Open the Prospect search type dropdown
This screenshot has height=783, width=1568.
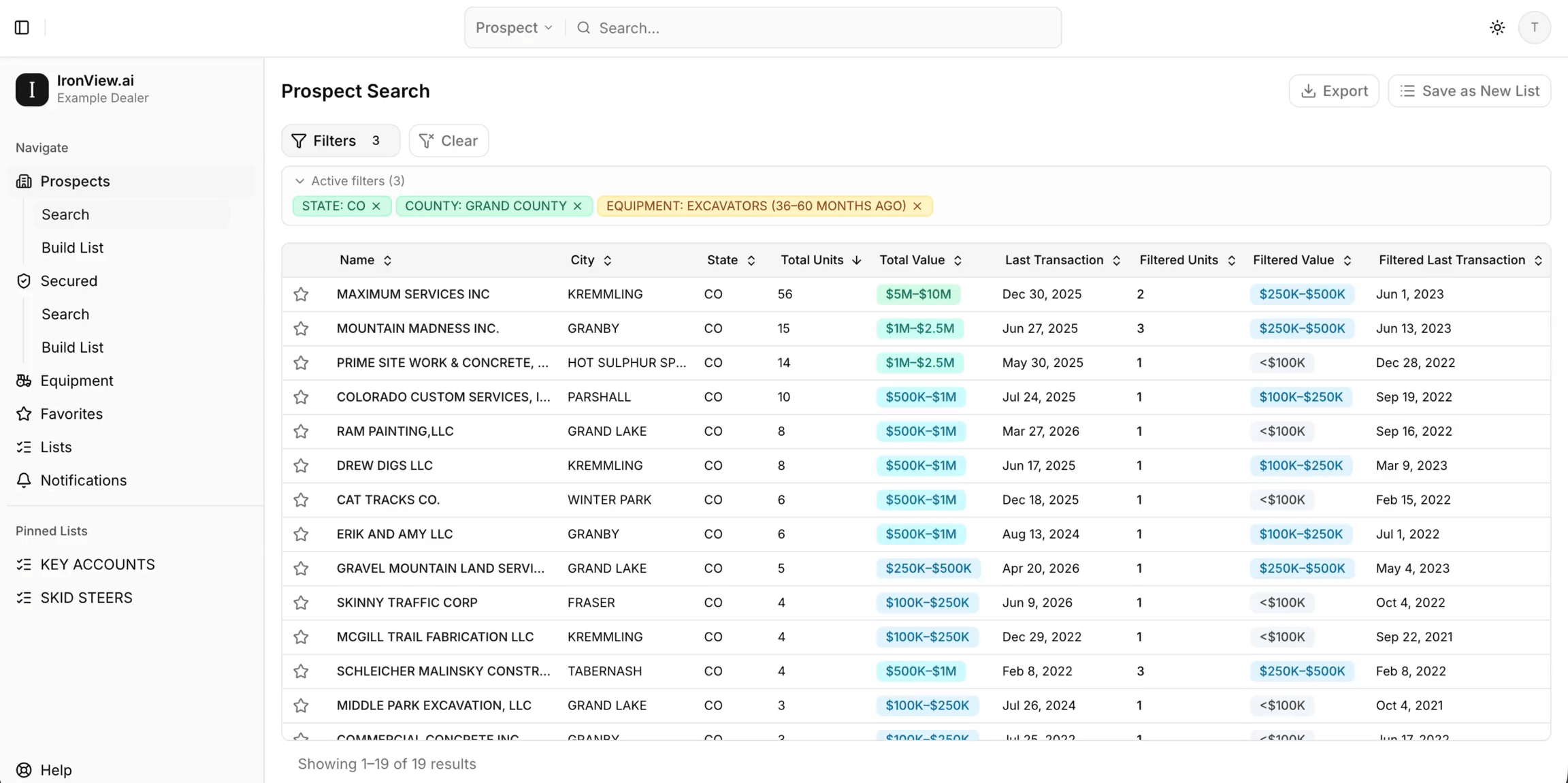pos(514,28)
